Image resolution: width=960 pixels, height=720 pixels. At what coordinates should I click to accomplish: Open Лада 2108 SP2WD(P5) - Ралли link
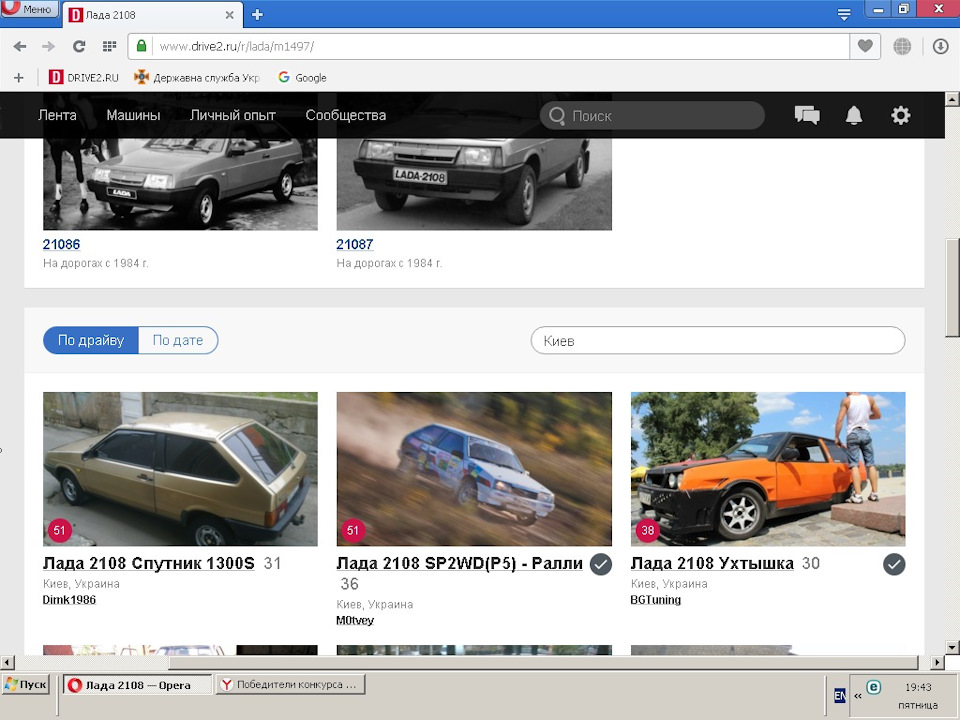pos(459,563)
